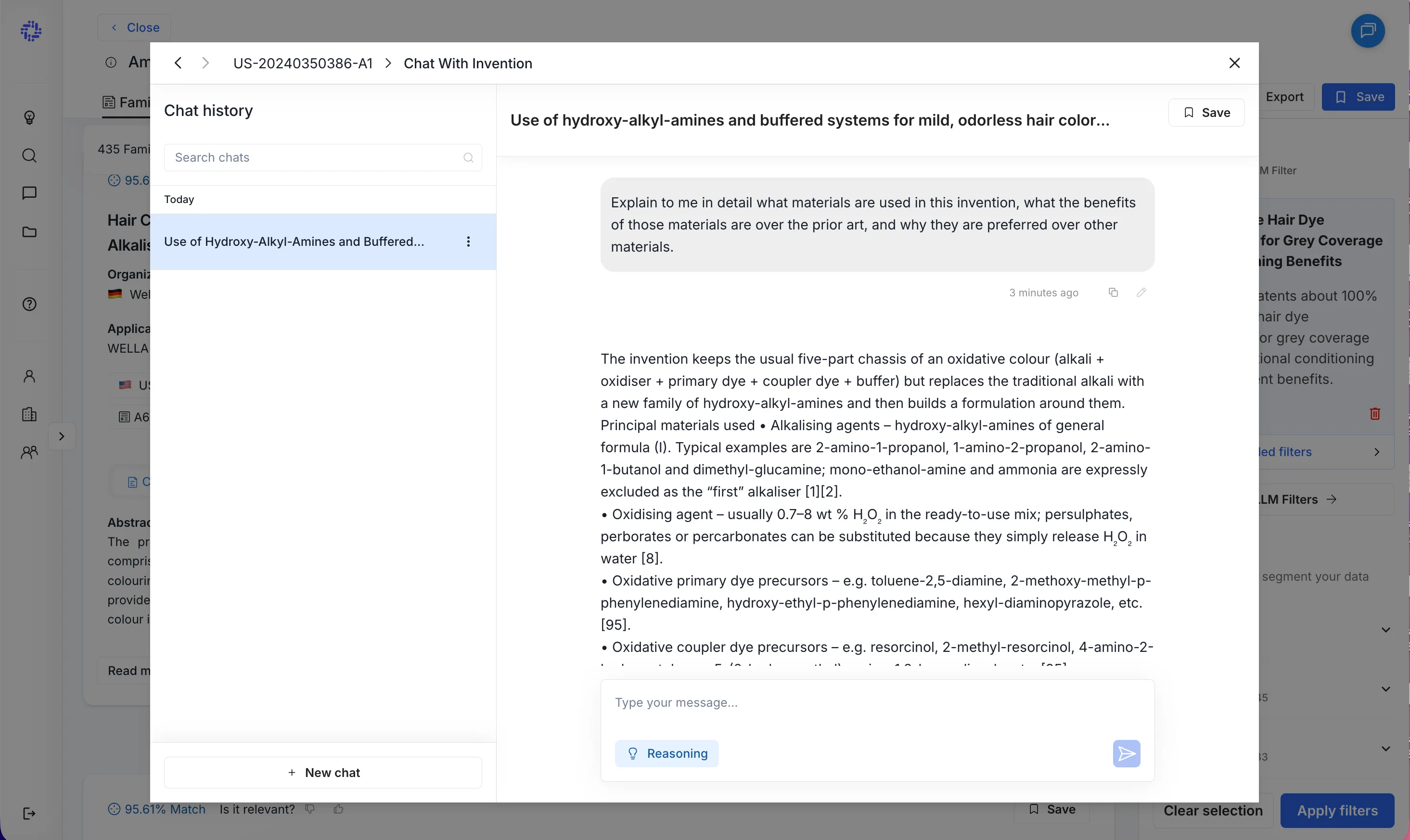Click the bottom Save button beside relevance row
The image size is (1410, 840).
tap(1051, 809)
